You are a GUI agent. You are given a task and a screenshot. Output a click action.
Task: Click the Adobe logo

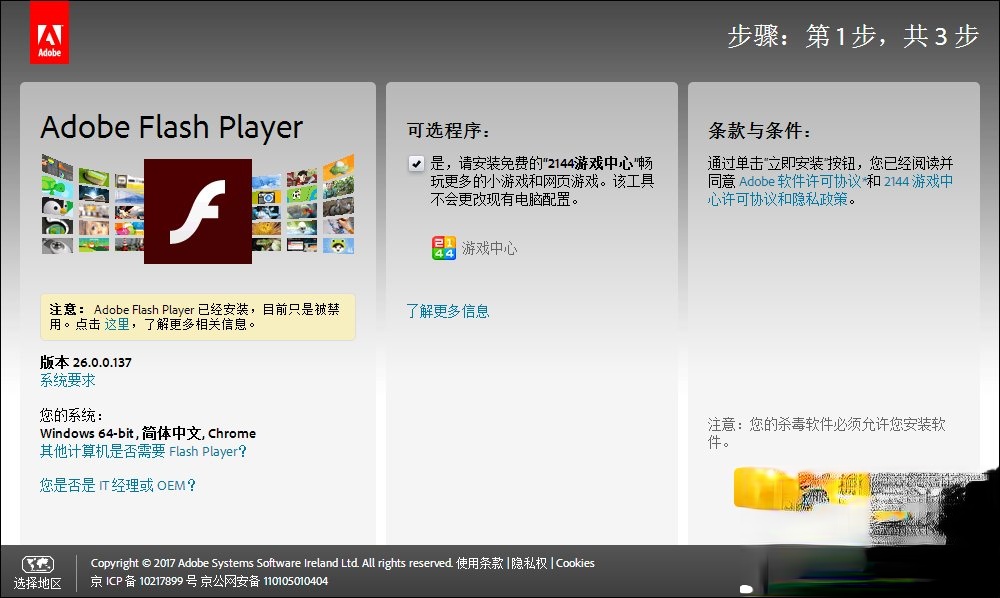coord(49,32)
